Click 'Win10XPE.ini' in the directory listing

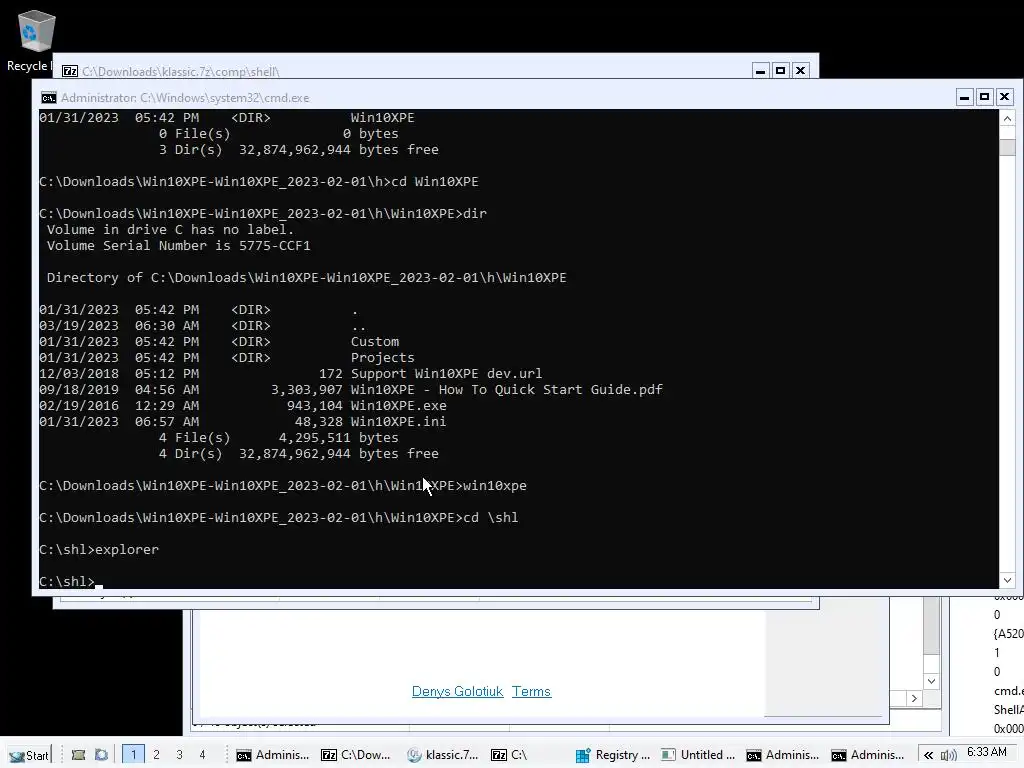[x=398, y=422]
